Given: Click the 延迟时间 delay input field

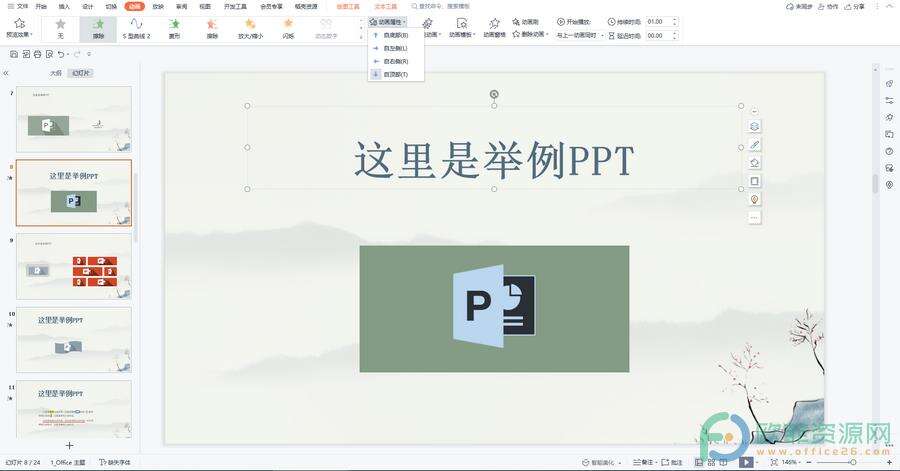Looking at the screenshot, I should [x=662, y=36].
